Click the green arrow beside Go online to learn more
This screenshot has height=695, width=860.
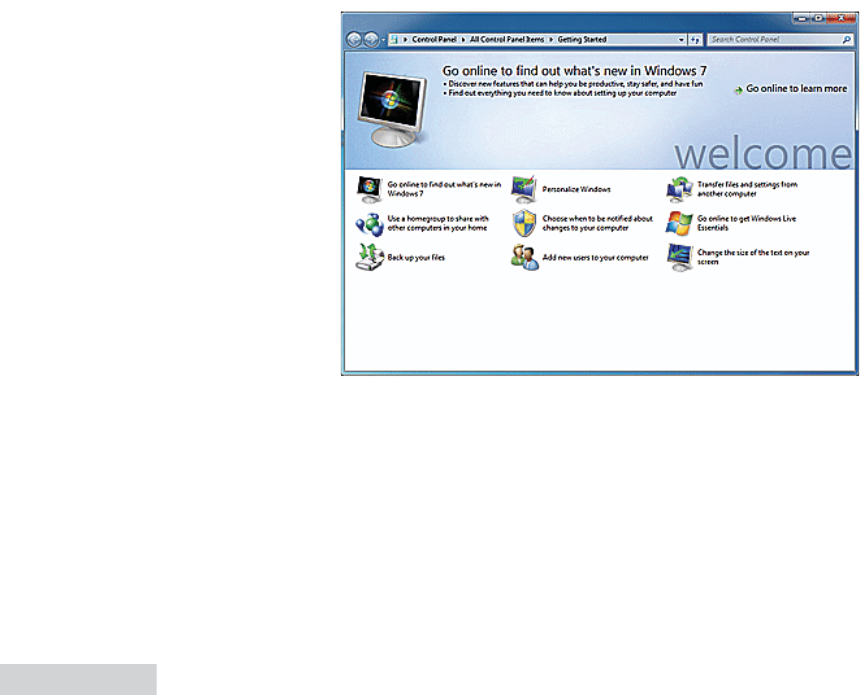click(x=739, y=91)
